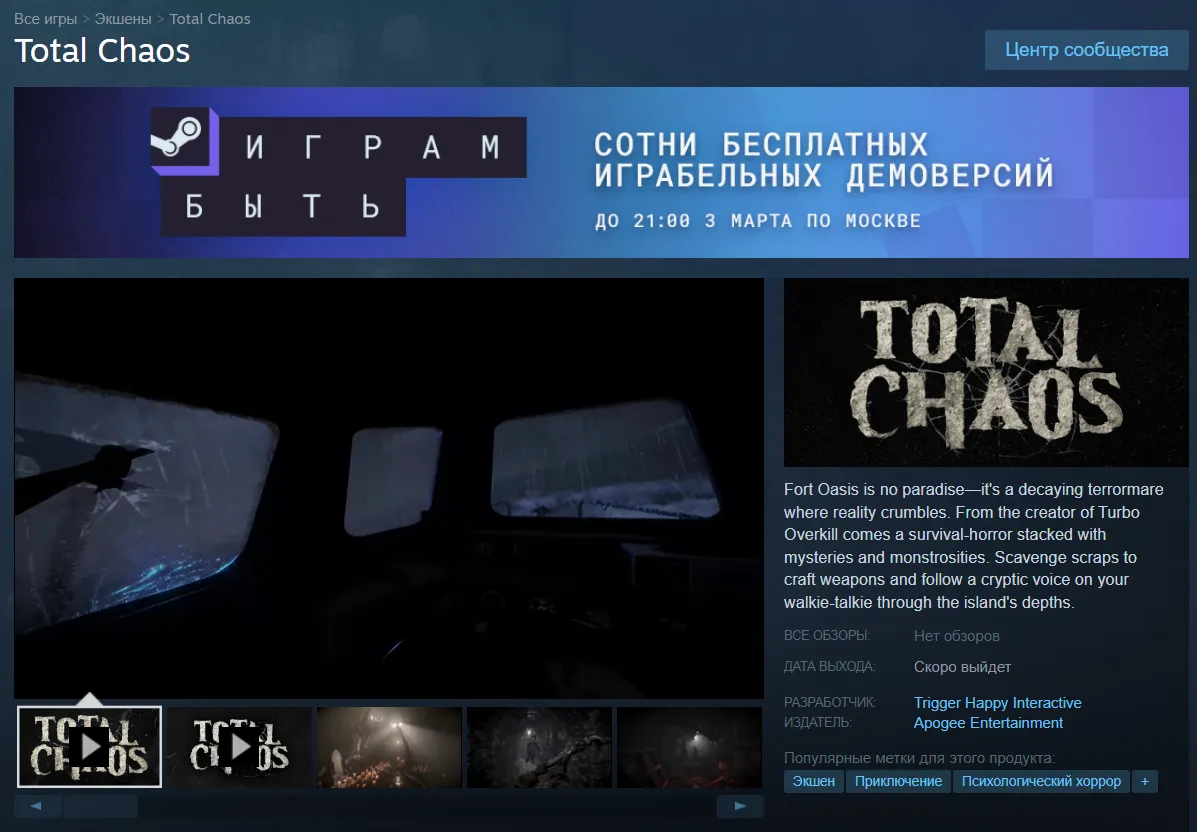
Task: Select the second trailer thumbnail with play icon
Action: click(x=239, y=747)
